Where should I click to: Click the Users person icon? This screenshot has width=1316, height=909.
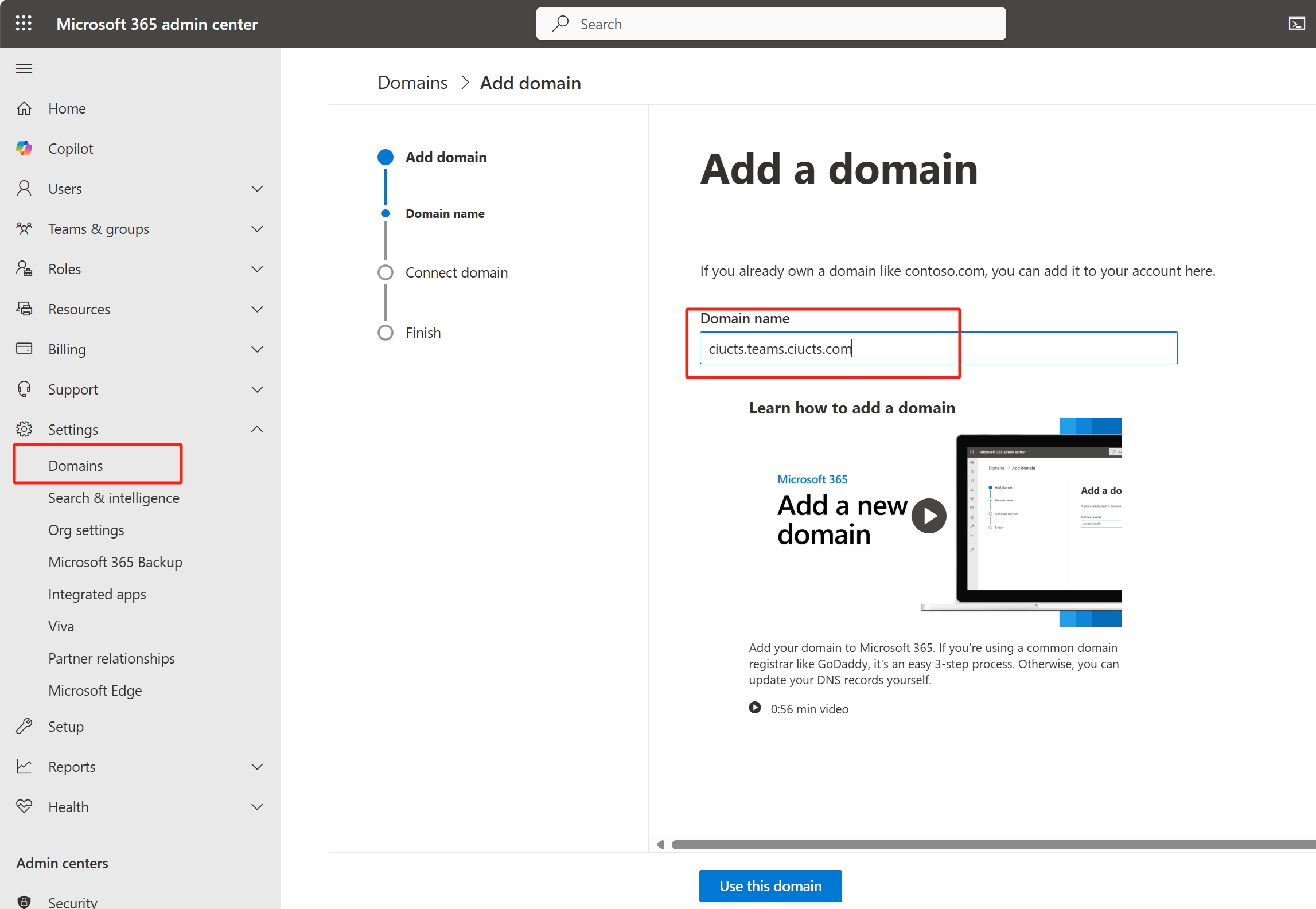(24, 189)
